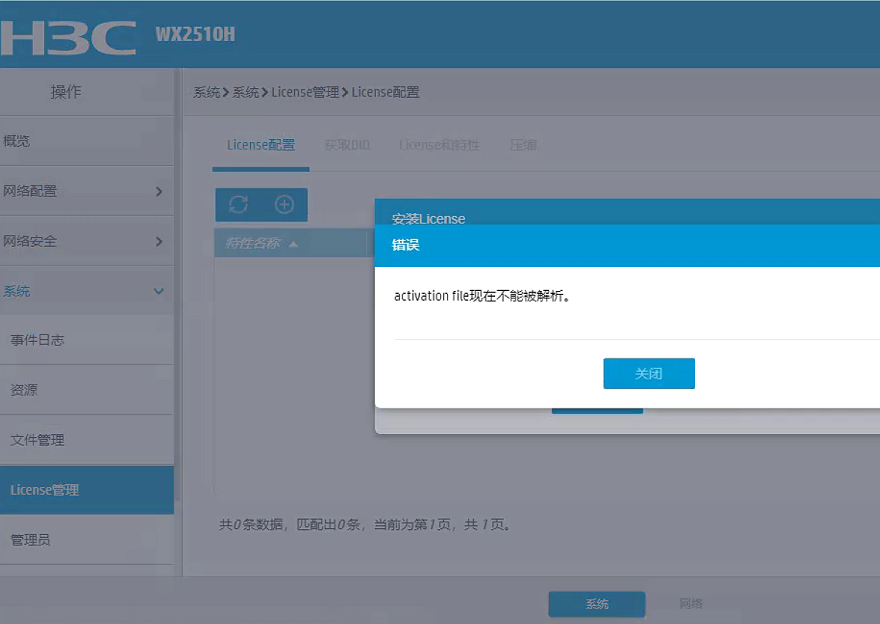Click the License配置 breadcrumb item
The width and height of the screenshot is (880, 624).
click(386, 92)
